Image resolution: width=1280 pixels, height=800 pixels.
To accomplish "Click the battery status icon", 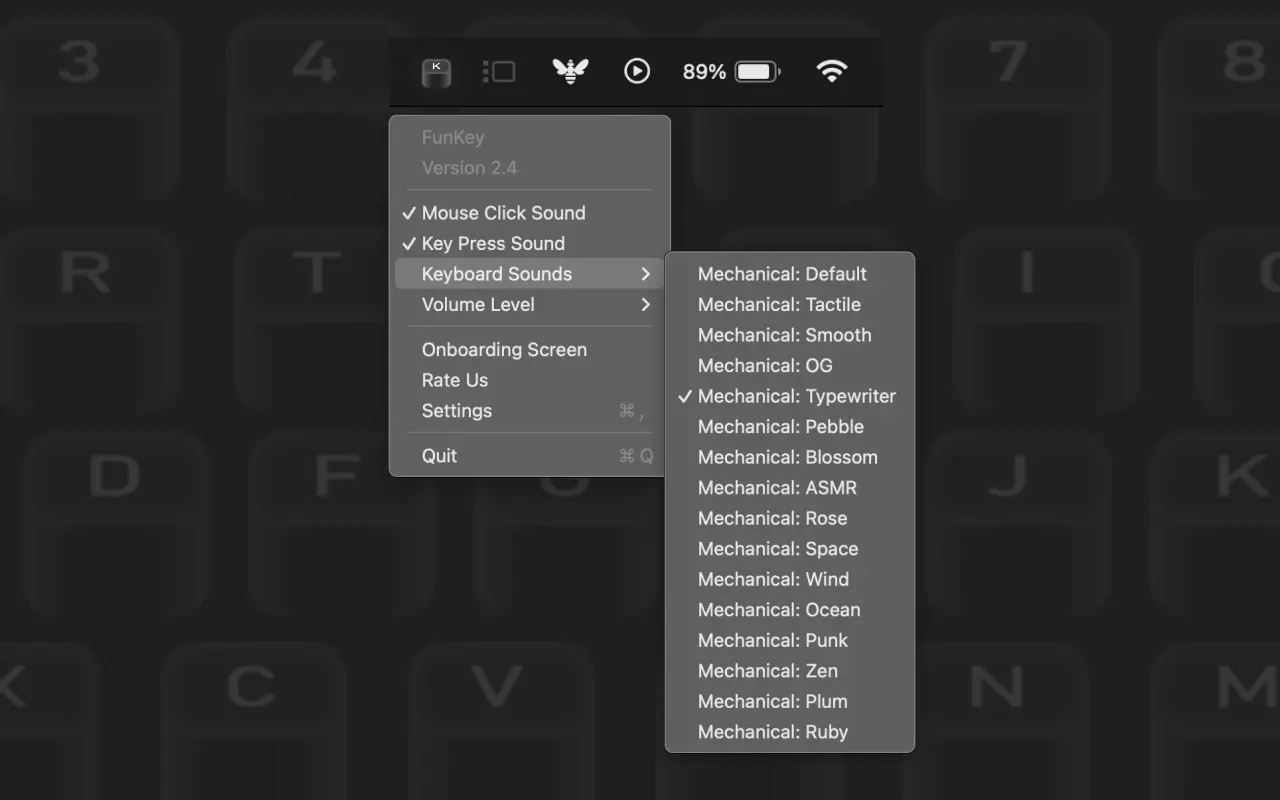I will click(757, 72).
